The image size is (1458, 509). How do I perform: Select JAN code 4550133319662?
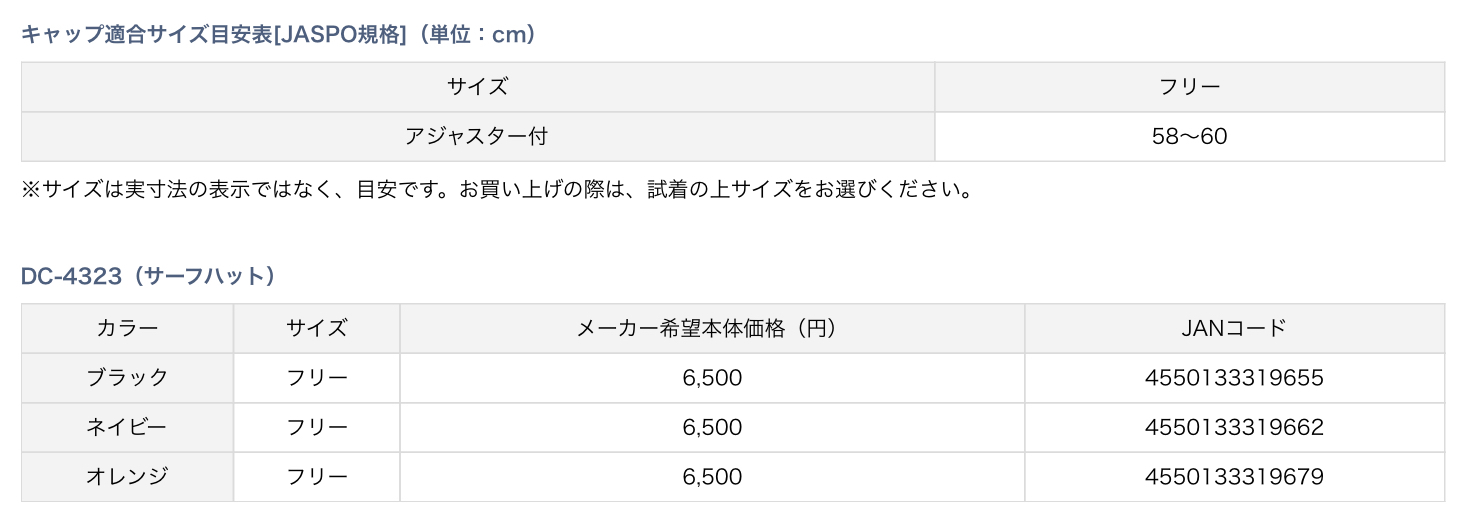[1234, 427]
